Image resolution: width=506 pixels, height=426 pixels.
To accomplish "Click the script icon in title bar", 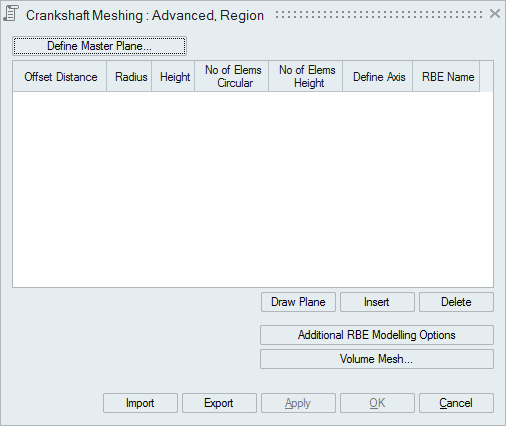I will [x=11, y=14].
